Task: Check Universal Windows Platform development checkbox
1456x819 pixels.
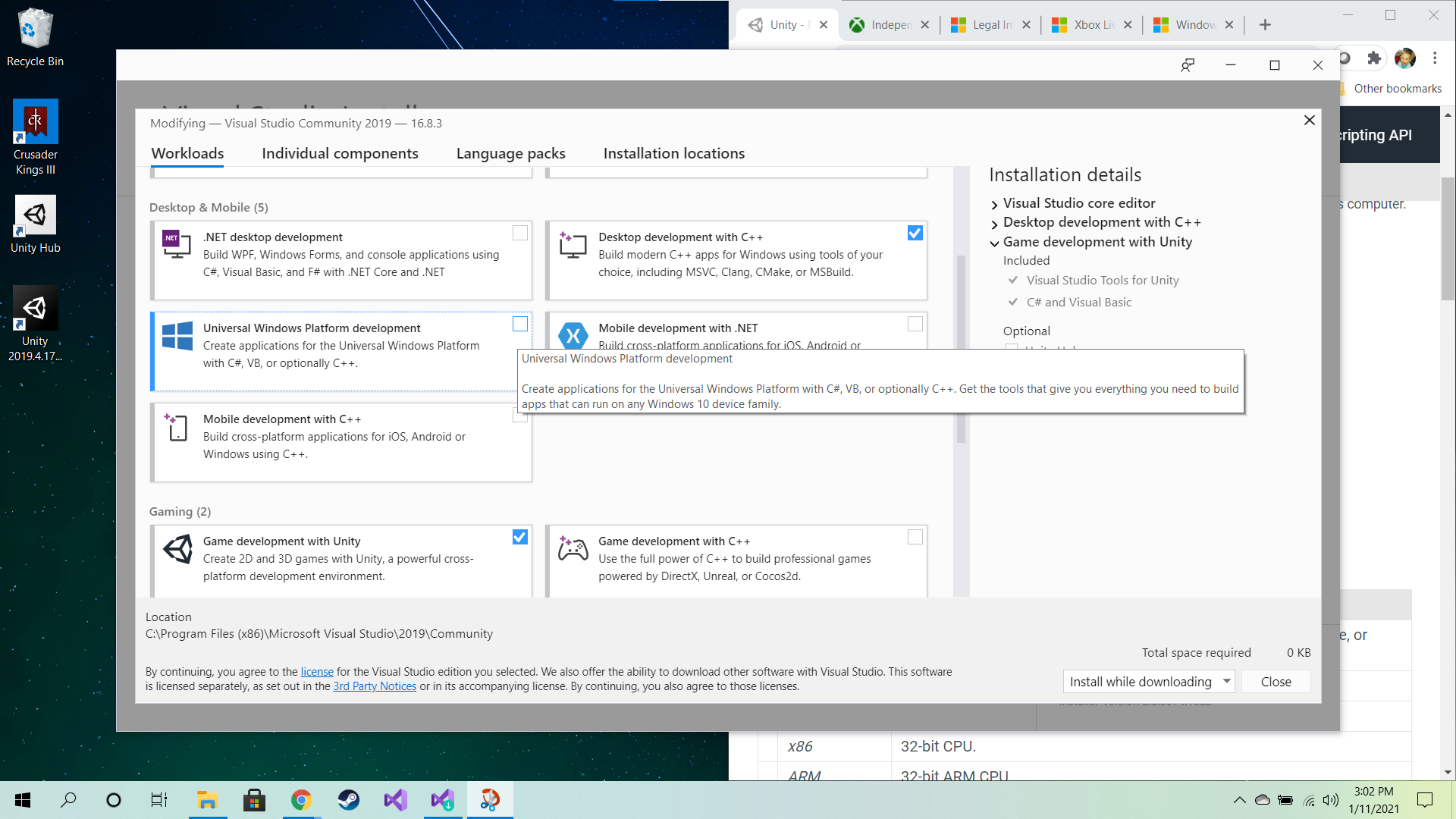Action: point(520,324)
